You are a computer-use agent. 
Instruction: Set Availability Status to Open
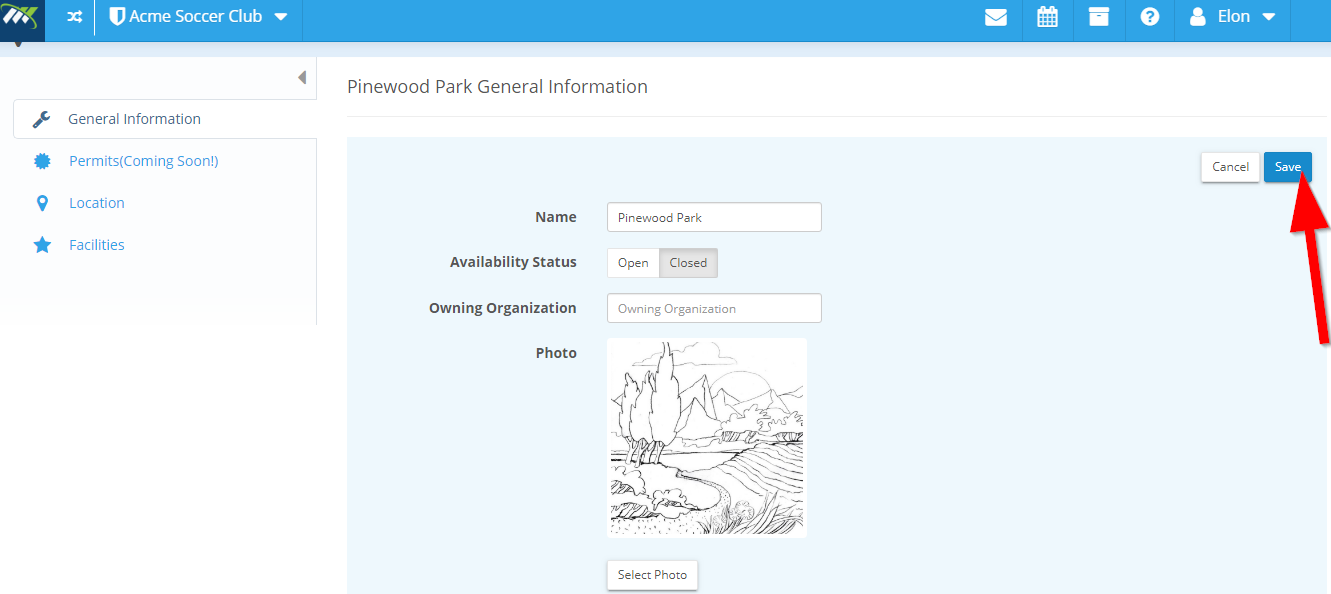pos(633,263)
